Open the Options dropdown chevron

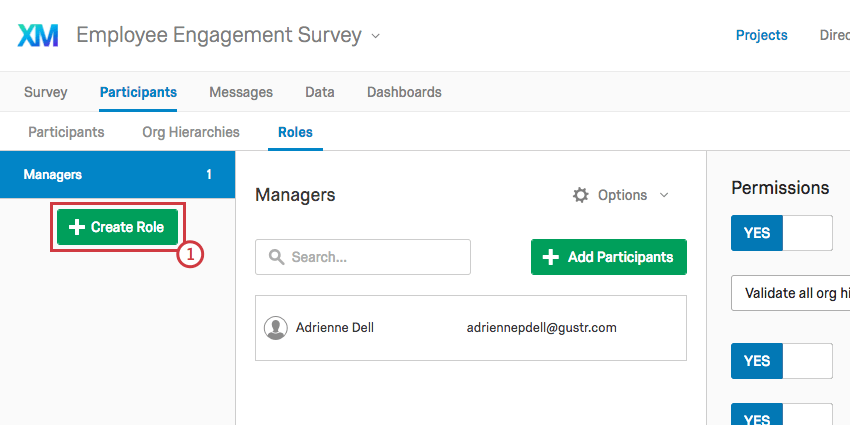(x=664, y=195)
